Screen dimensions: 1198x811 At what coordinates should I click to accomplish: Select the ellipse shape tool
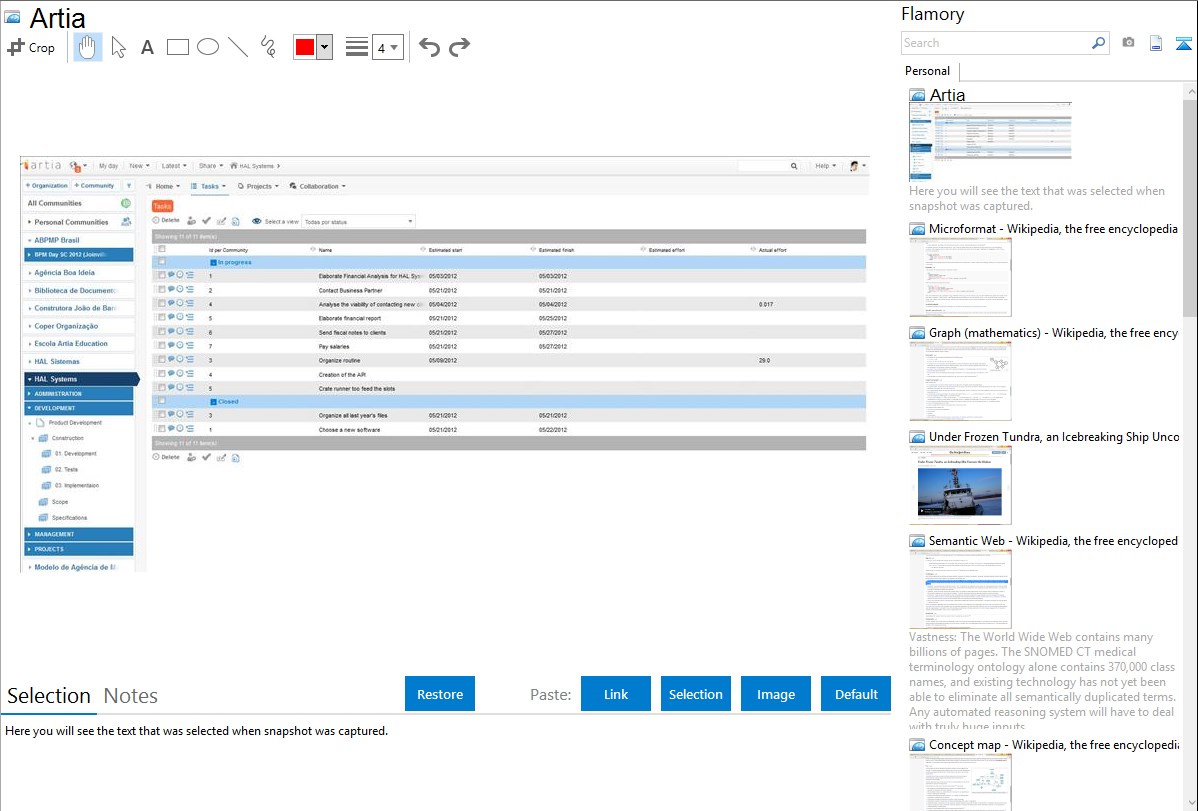(208, 47)
